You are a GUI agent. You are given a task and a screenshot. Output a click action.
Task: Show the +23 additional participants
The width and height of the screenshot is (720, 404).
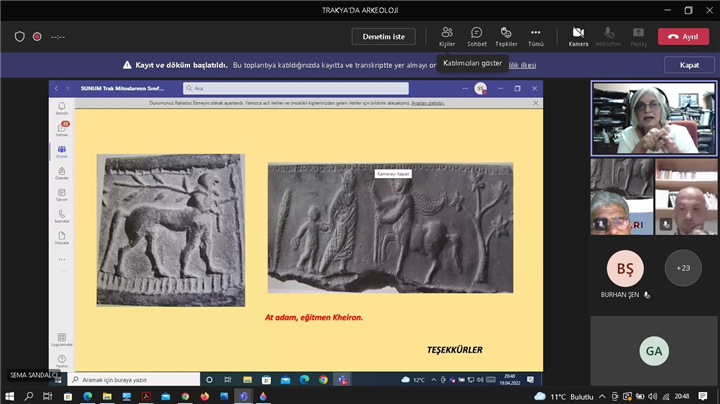tap(683, 268)
